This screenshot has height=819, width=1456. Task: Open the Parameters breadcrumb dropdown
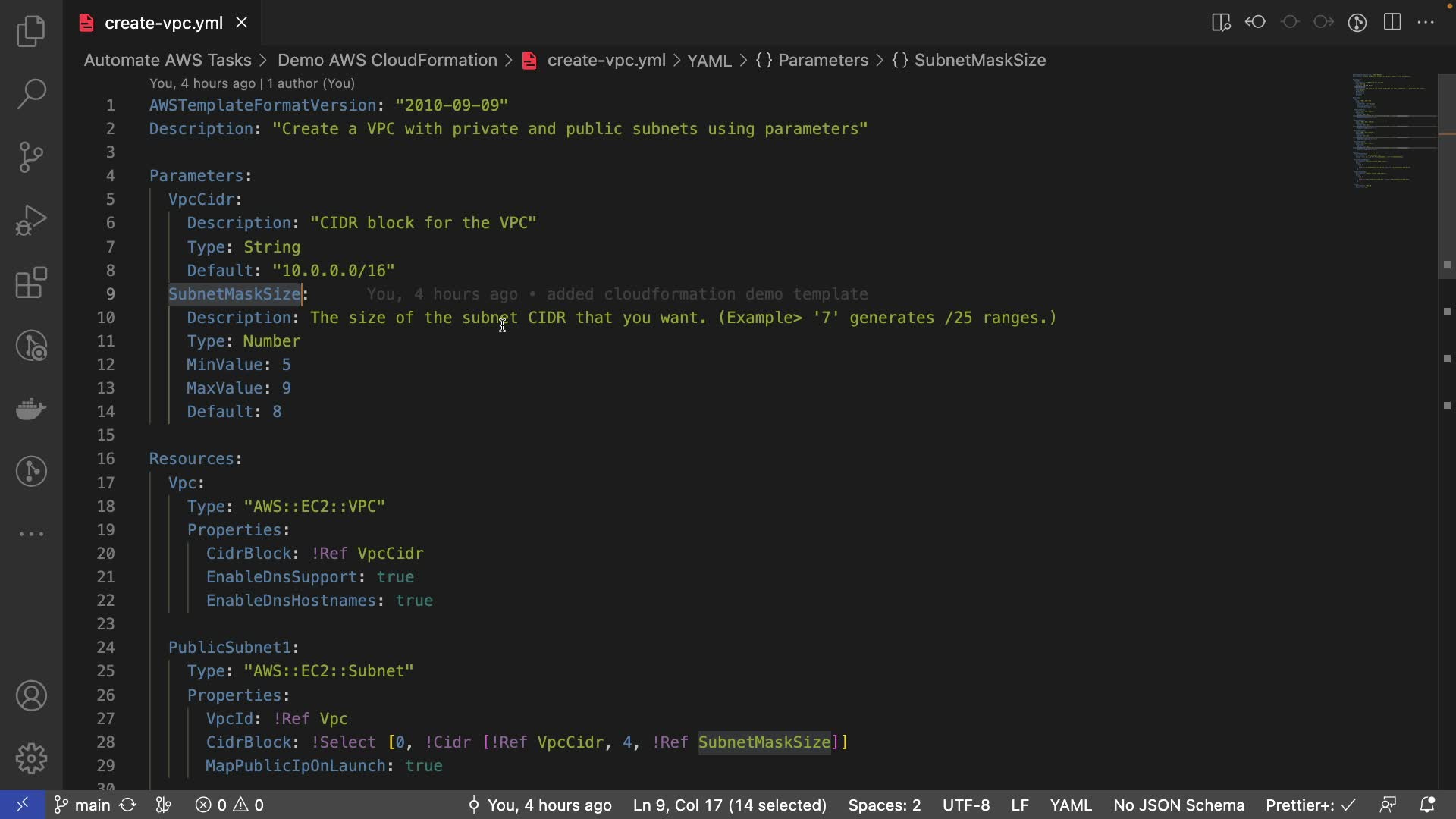(x=822, y=61)
